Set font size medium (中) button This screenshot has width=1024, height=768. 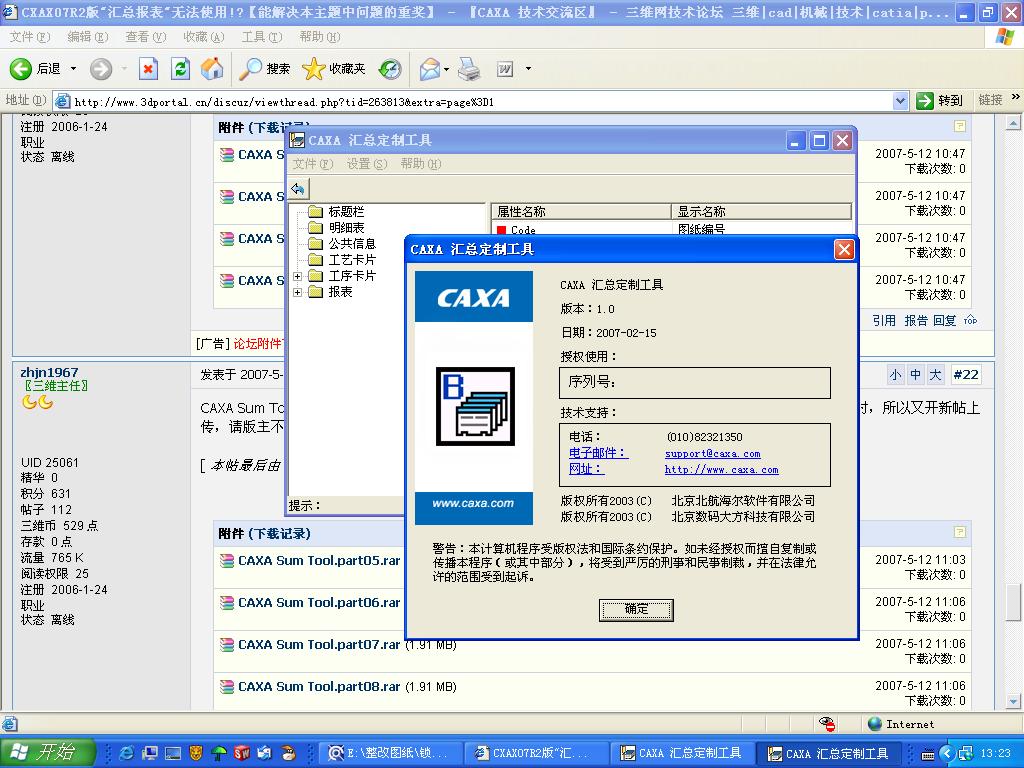click(916, 375)
